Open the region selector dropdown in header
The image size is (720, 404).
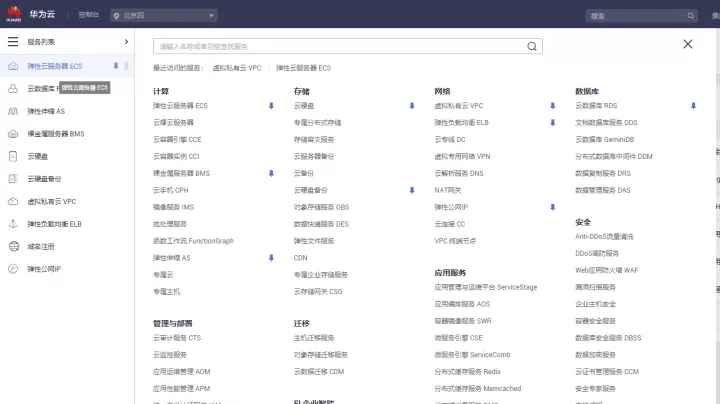pyautogui.click(x=163, y=16)
